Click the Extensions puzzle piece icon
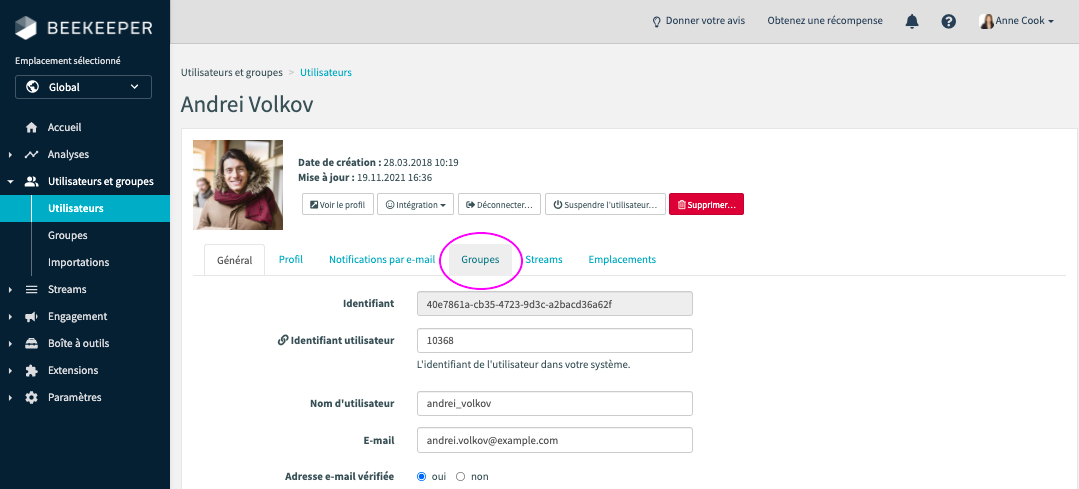Screen dimensions: 1079x489 pos(31,370)
